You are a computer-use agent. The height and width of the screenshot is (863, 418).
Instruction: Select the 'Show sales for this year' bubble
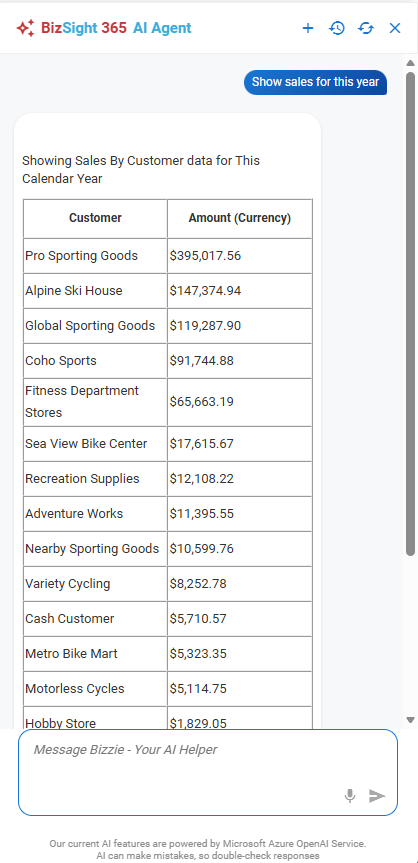(x=315, y=83)
